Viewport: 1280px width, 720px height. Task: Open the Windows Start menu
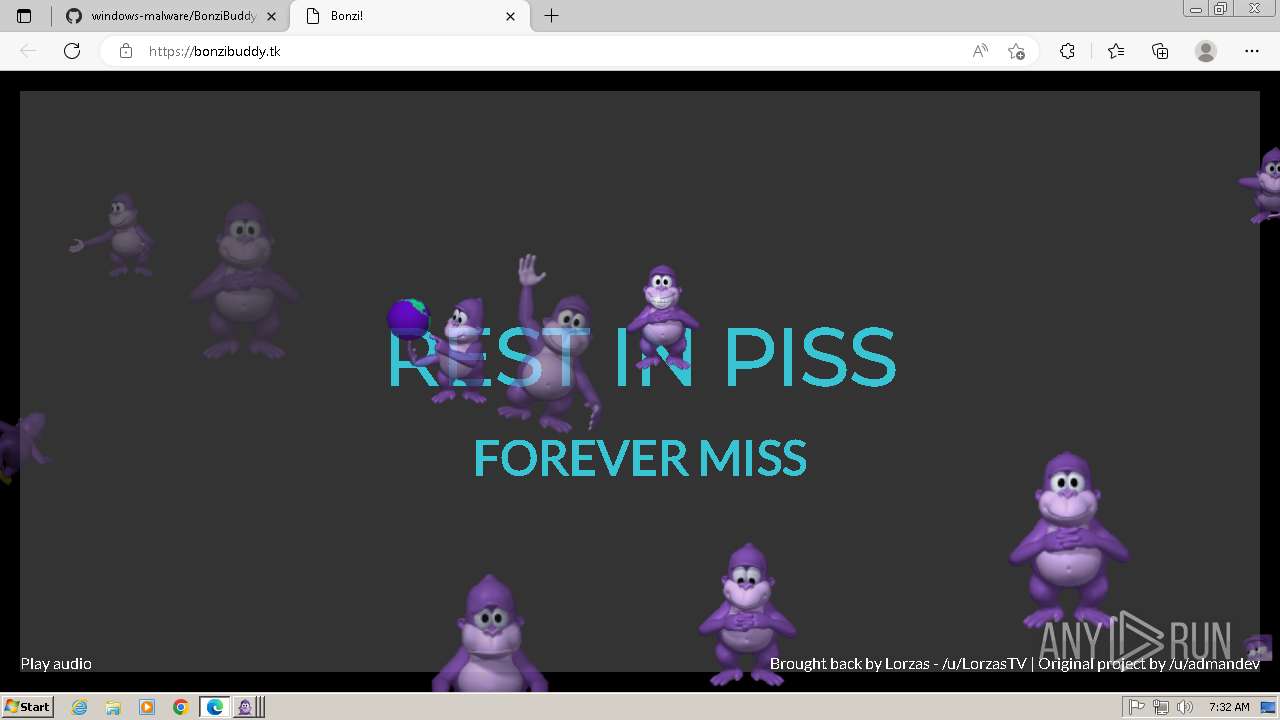(27, 707)
